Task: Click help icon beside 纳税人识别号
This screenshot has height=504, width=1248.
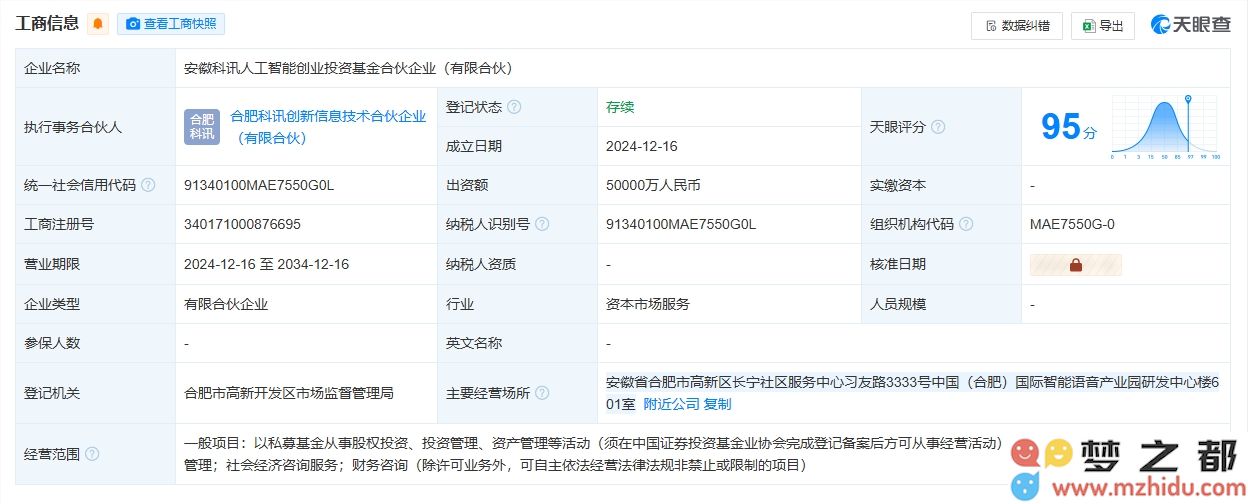Action: 542,224
